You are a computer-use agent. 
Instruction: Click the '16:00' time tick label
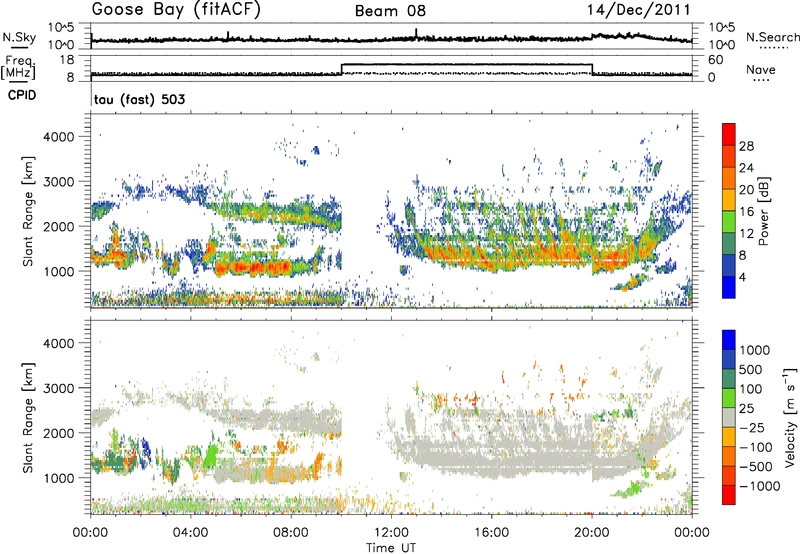(x=491, y=533)
